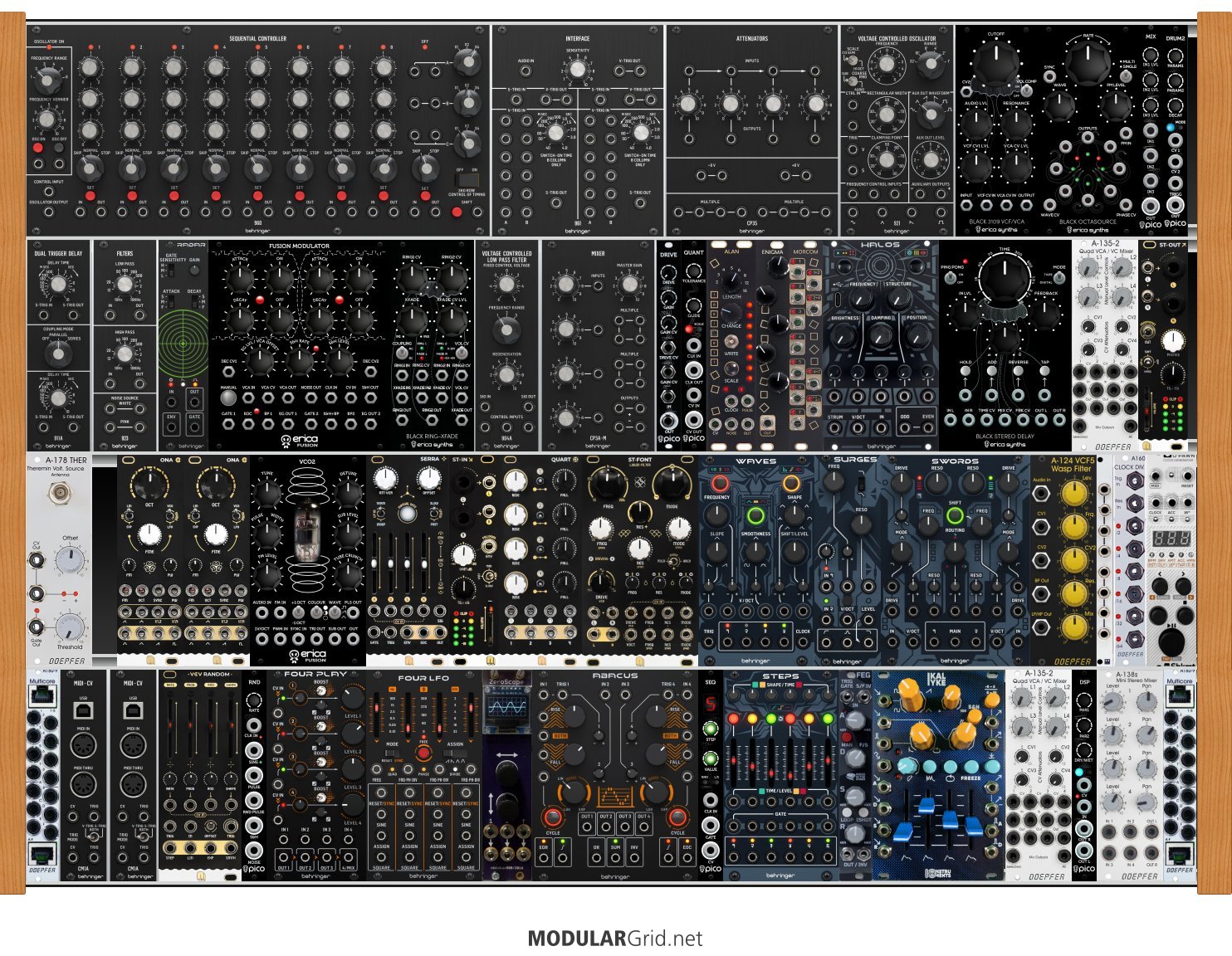Screen dimensions: 1232x956
Task: Click the 'ATTENUATORS' module title
Action: coord(752,38)
